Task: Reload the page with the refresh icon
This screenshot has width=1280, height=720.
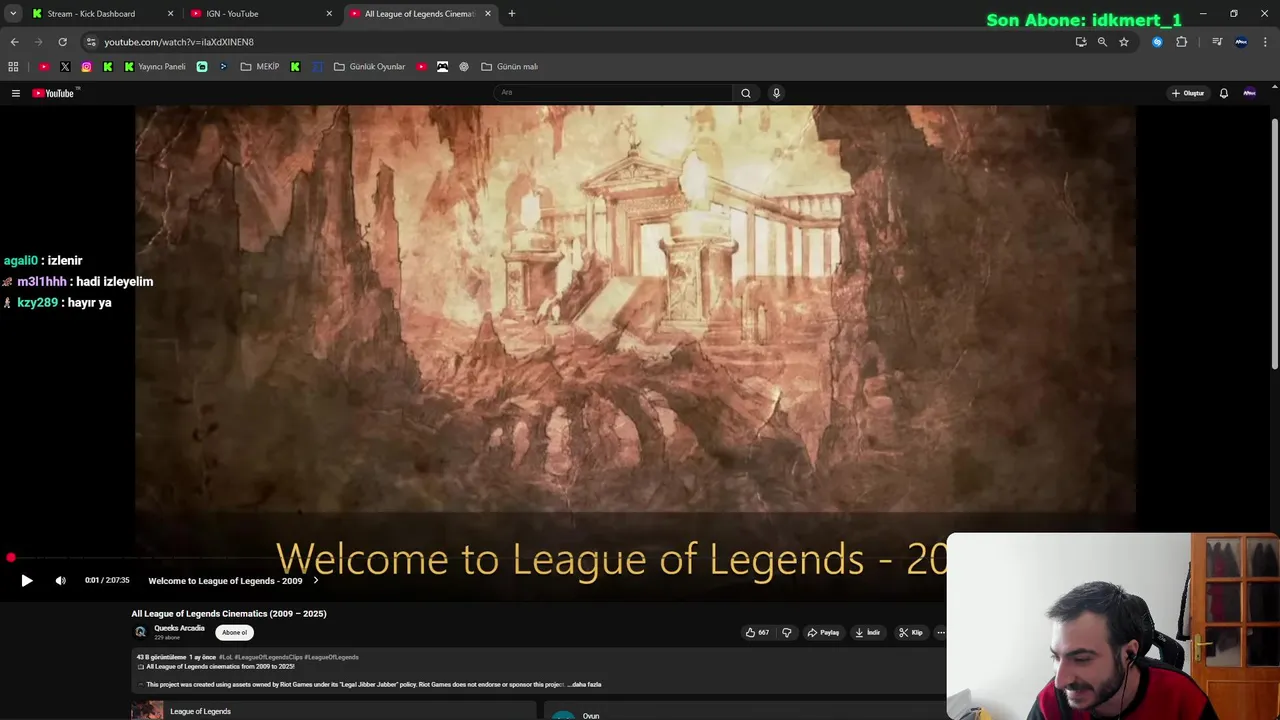Action: pyautogui.click(x=62, y=42)
